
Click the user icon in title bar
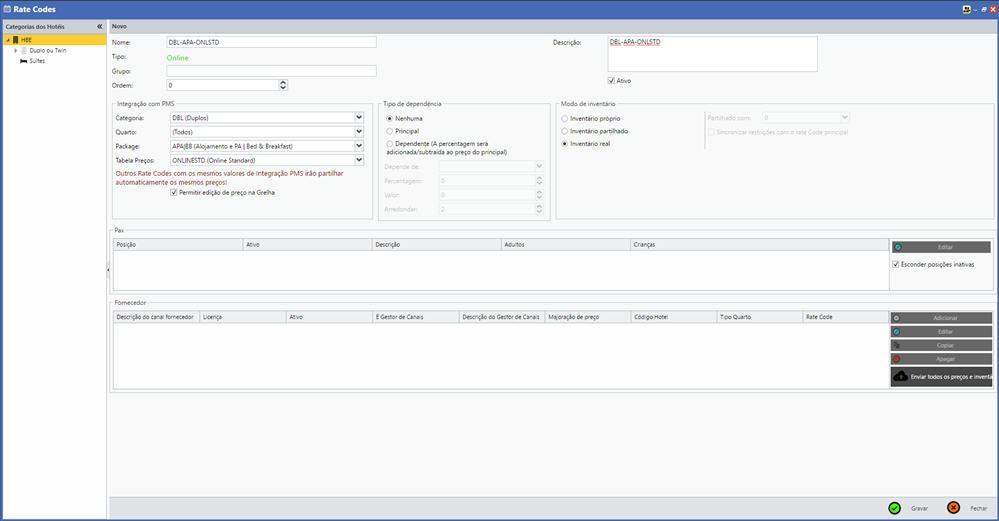pos(966,8)
